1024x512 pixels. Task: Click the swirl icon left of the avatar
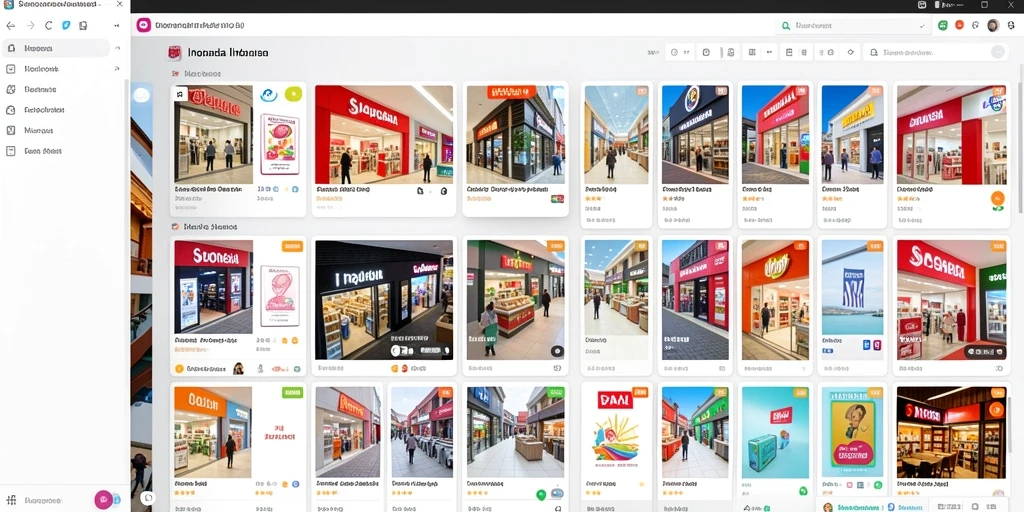tap(976, 25)
